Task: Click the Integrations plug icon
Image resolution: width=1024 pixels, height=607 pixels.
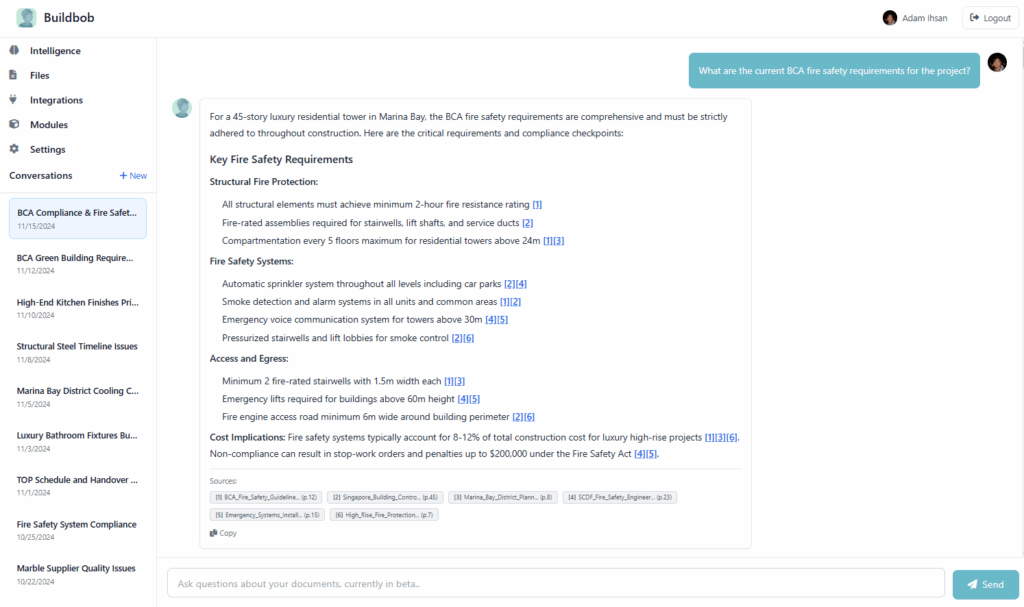Action: [x=14, y=100]
